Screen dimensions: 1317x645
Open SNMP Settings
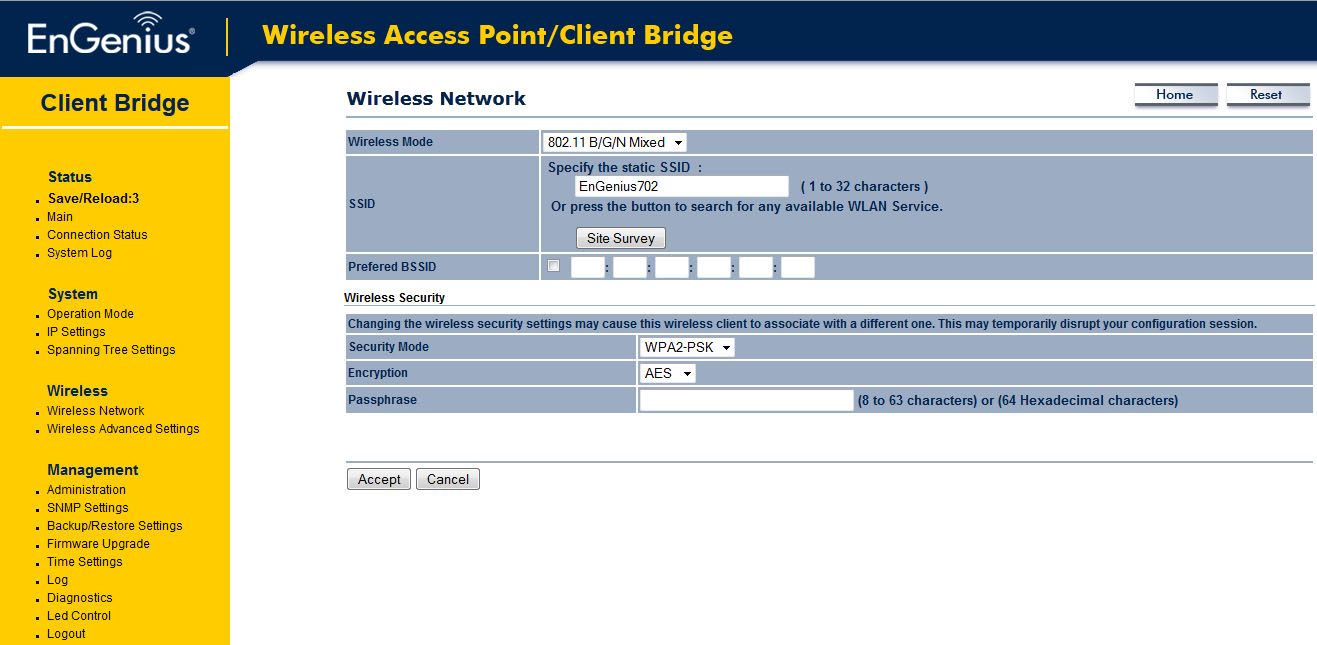88,508
